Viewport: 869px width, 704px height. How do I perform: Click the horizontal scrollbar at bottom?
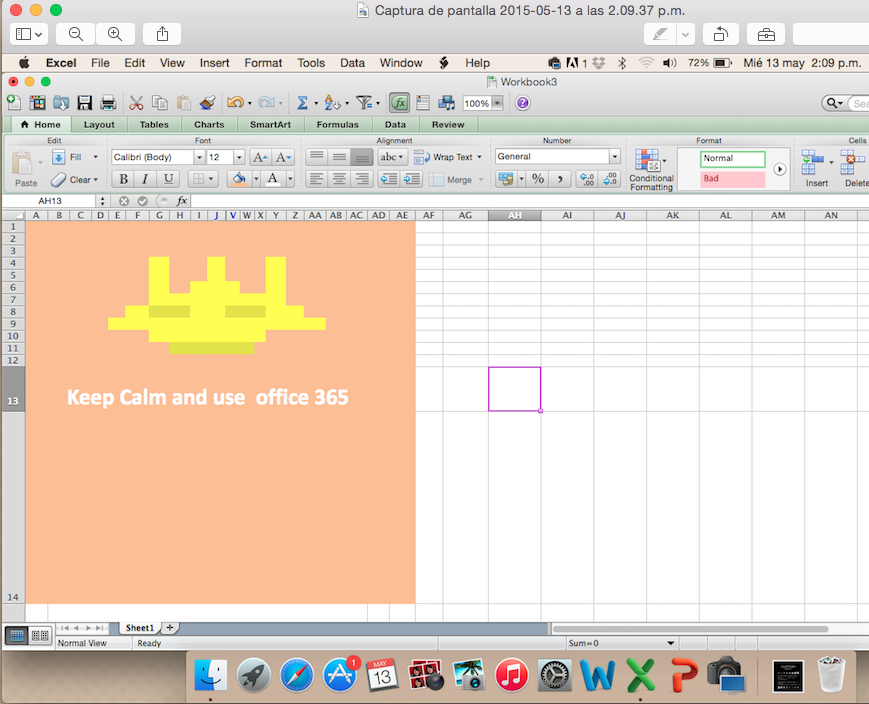click(690, 629)
